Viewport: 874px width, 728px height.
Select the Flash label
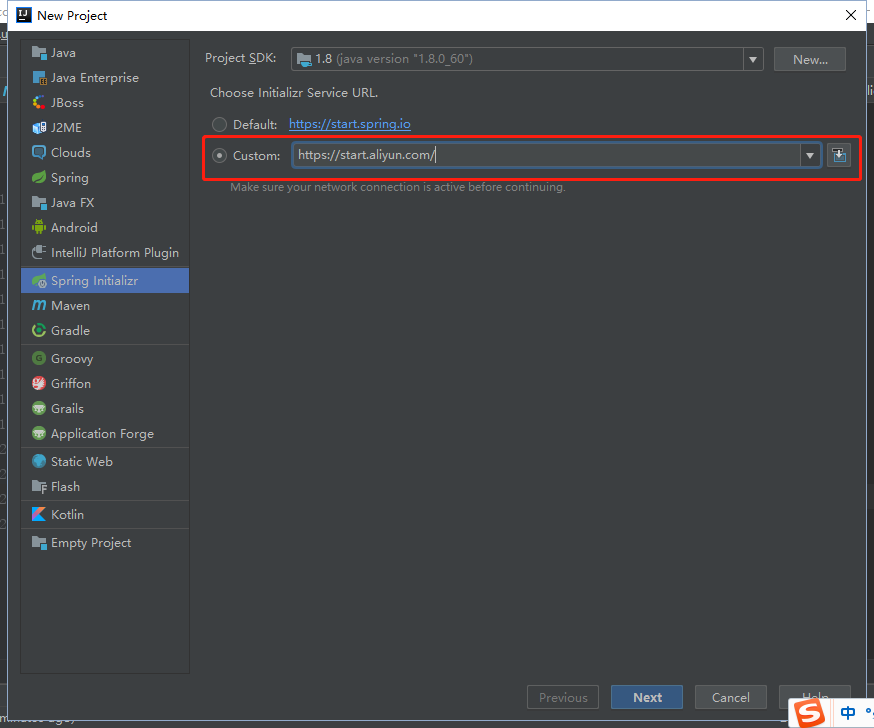pos(65,487)
